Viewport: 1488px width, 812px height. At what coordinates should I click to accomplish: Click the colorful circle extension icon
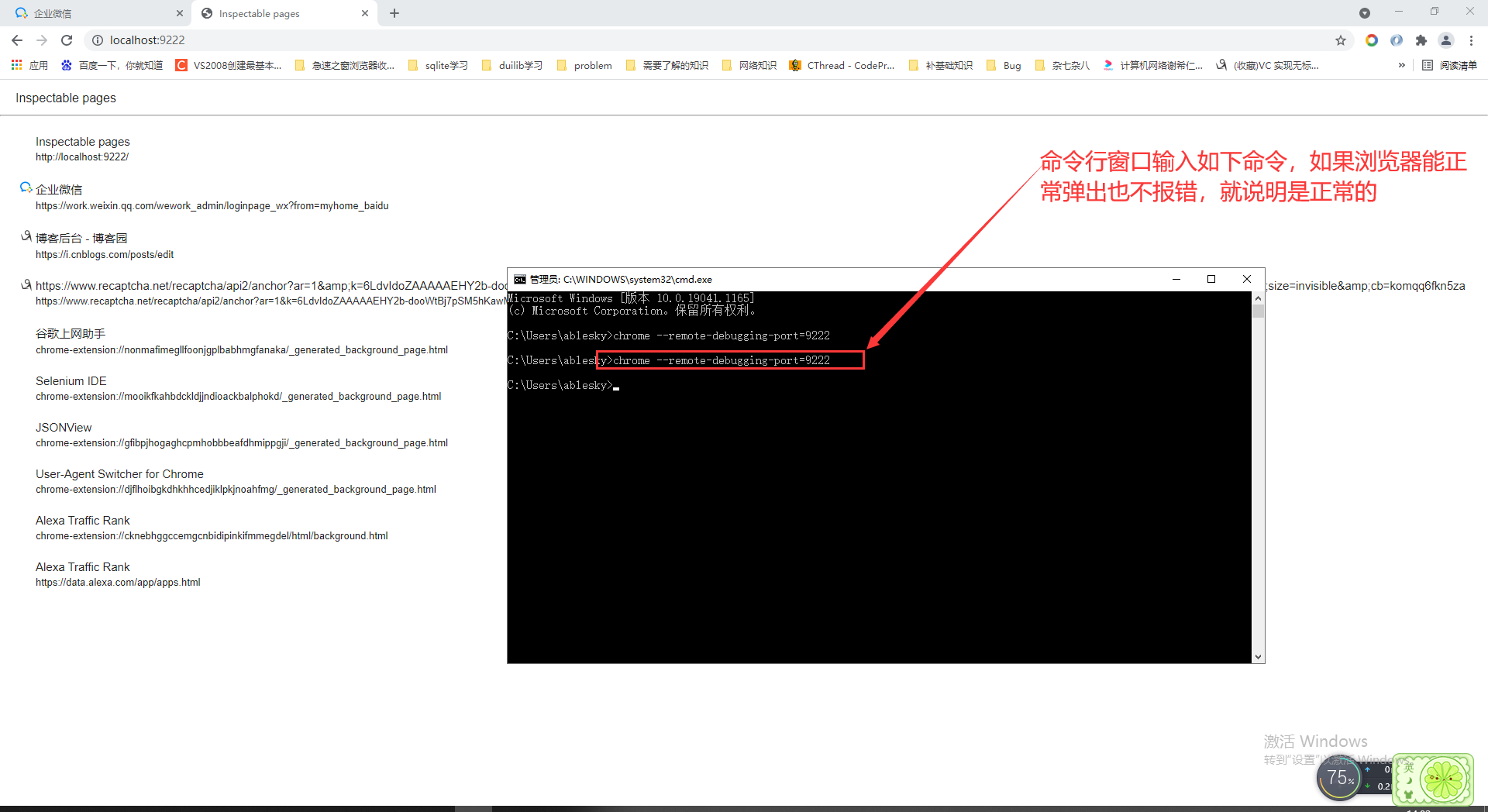(x=1372, y=40)
